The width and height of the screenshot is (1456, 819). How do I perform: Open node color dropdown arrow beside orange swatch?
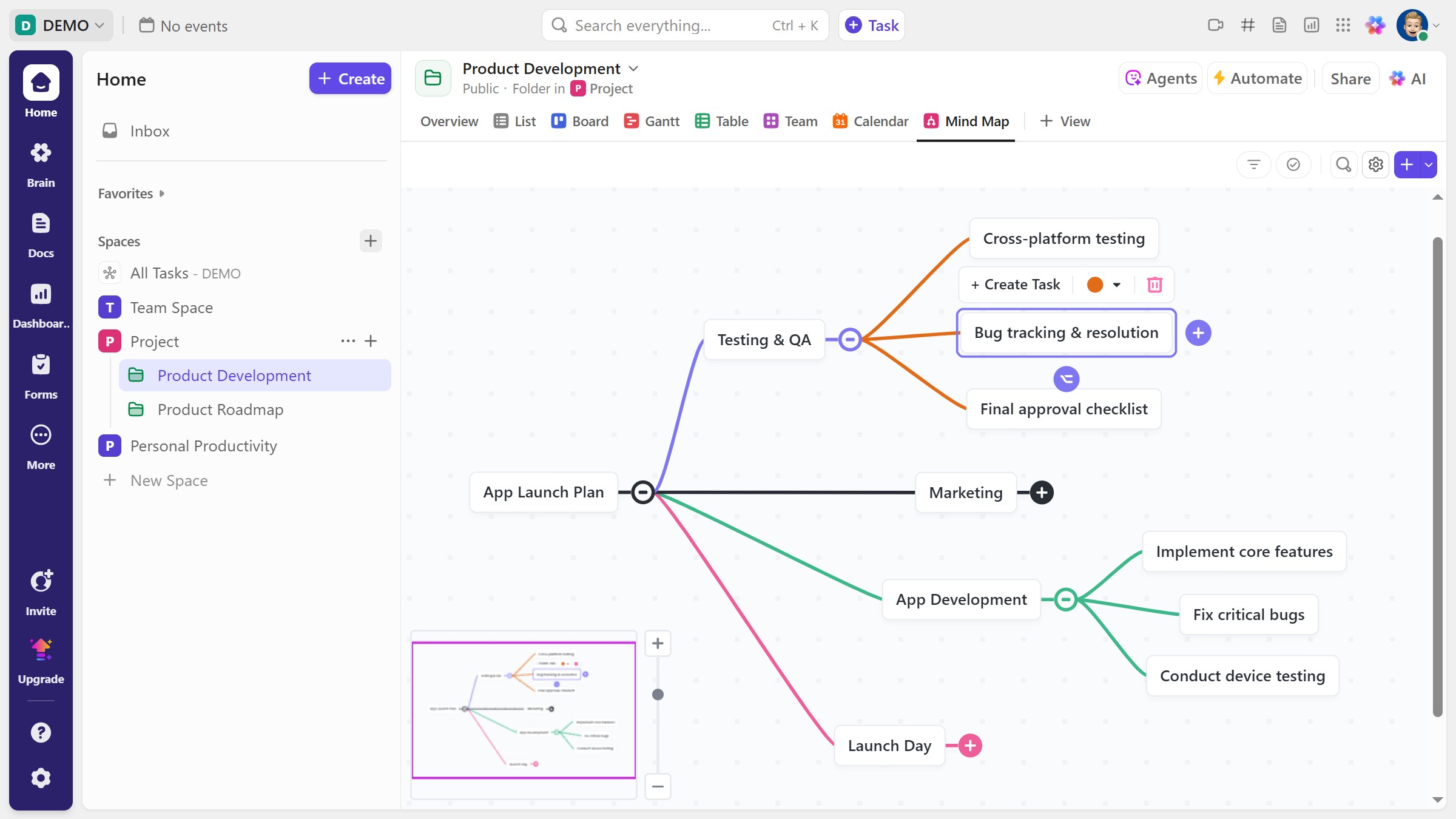pos(1116,285)
